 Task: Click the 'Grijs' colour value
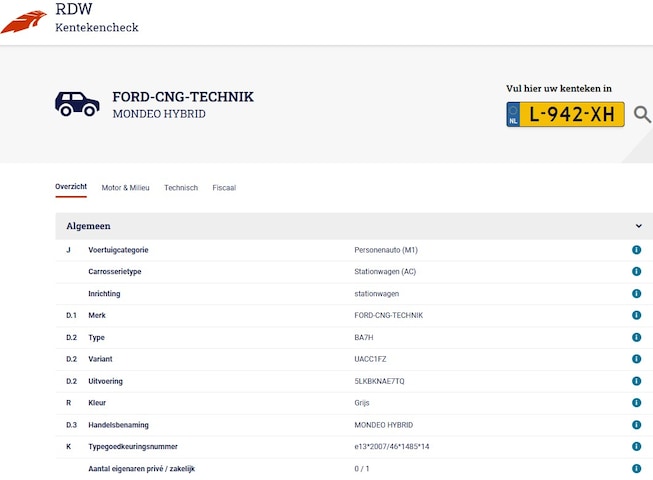point(362,403)
